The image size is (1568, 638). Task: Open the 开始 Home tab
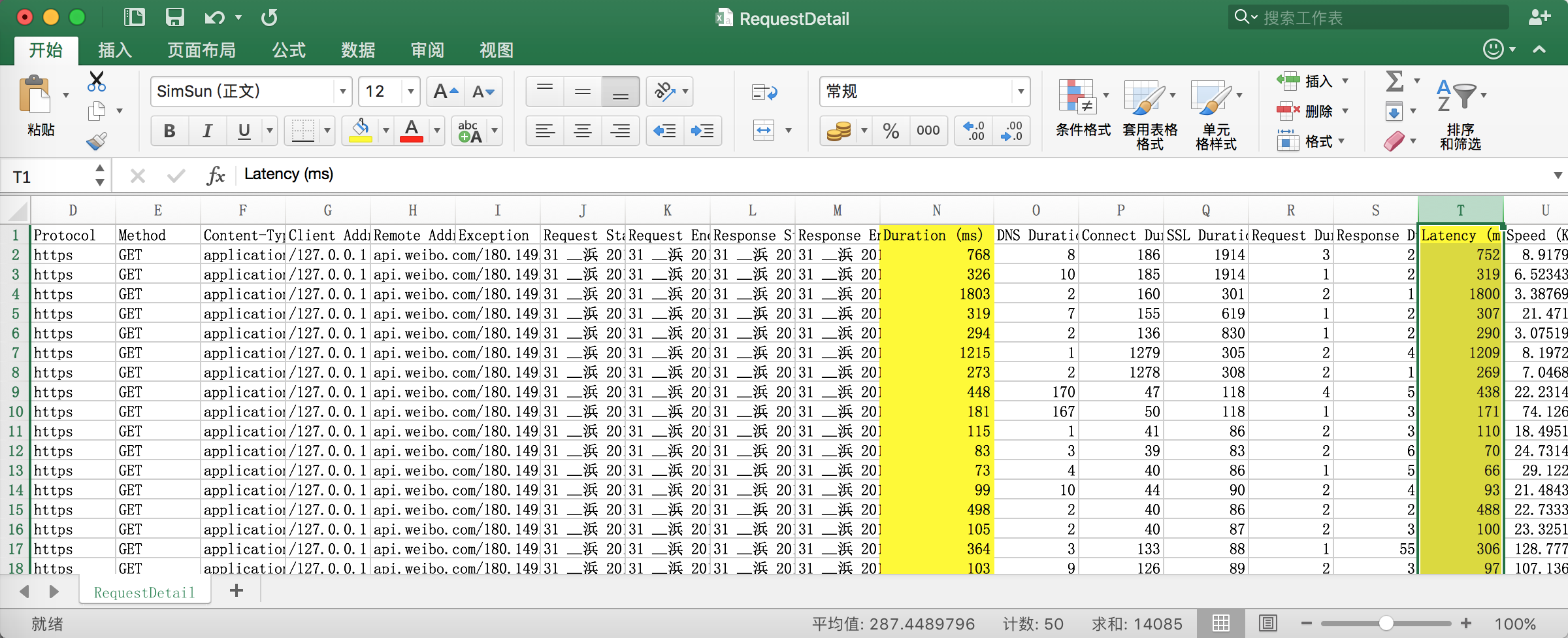coord(46,50)
